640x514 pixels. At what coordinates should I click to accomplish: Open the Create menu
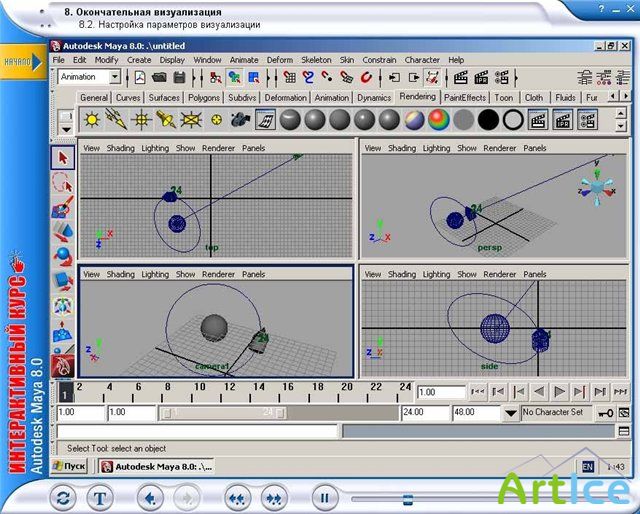[139, 60]
